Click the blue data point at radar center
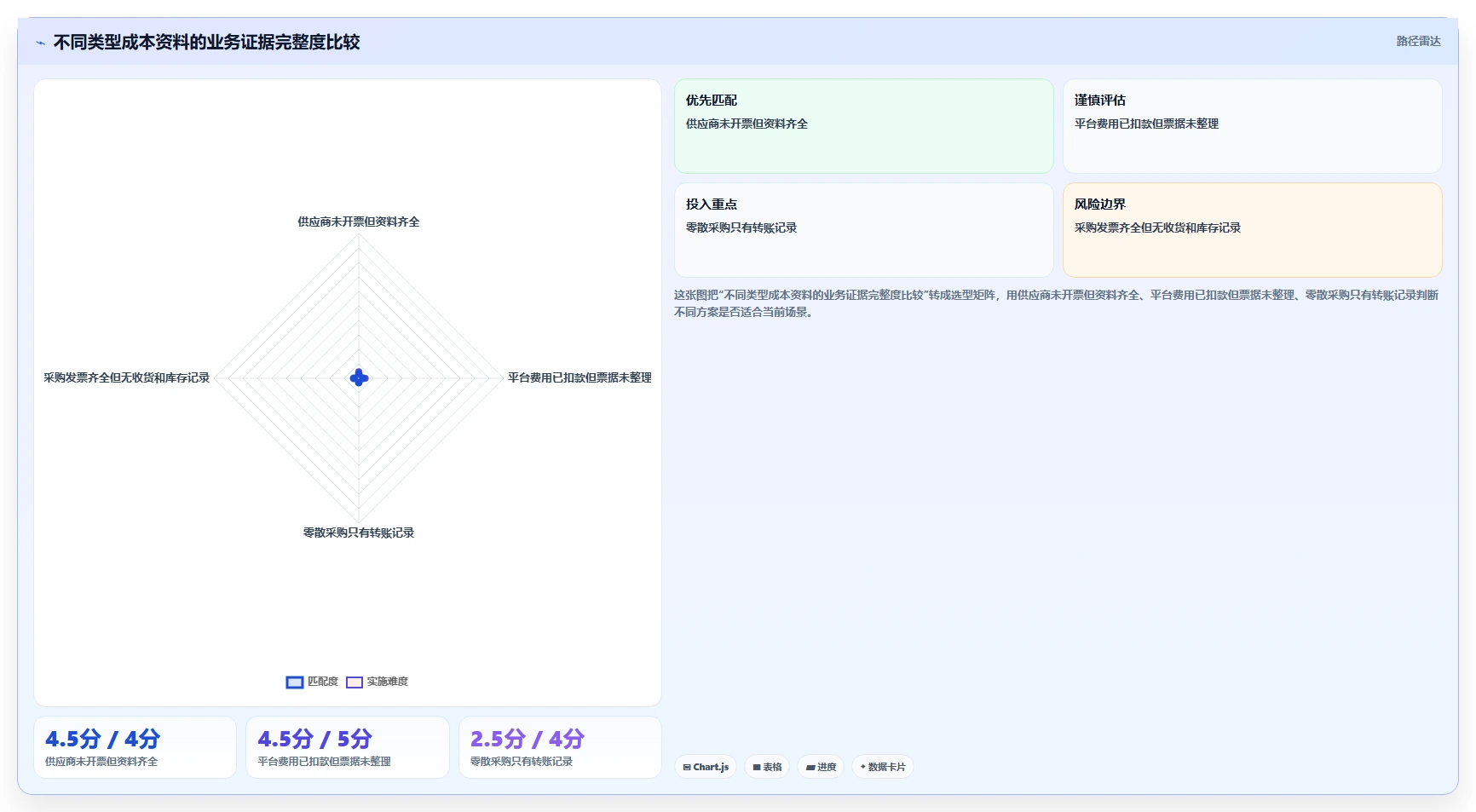The image size is (1476, 812). [359, 377]
